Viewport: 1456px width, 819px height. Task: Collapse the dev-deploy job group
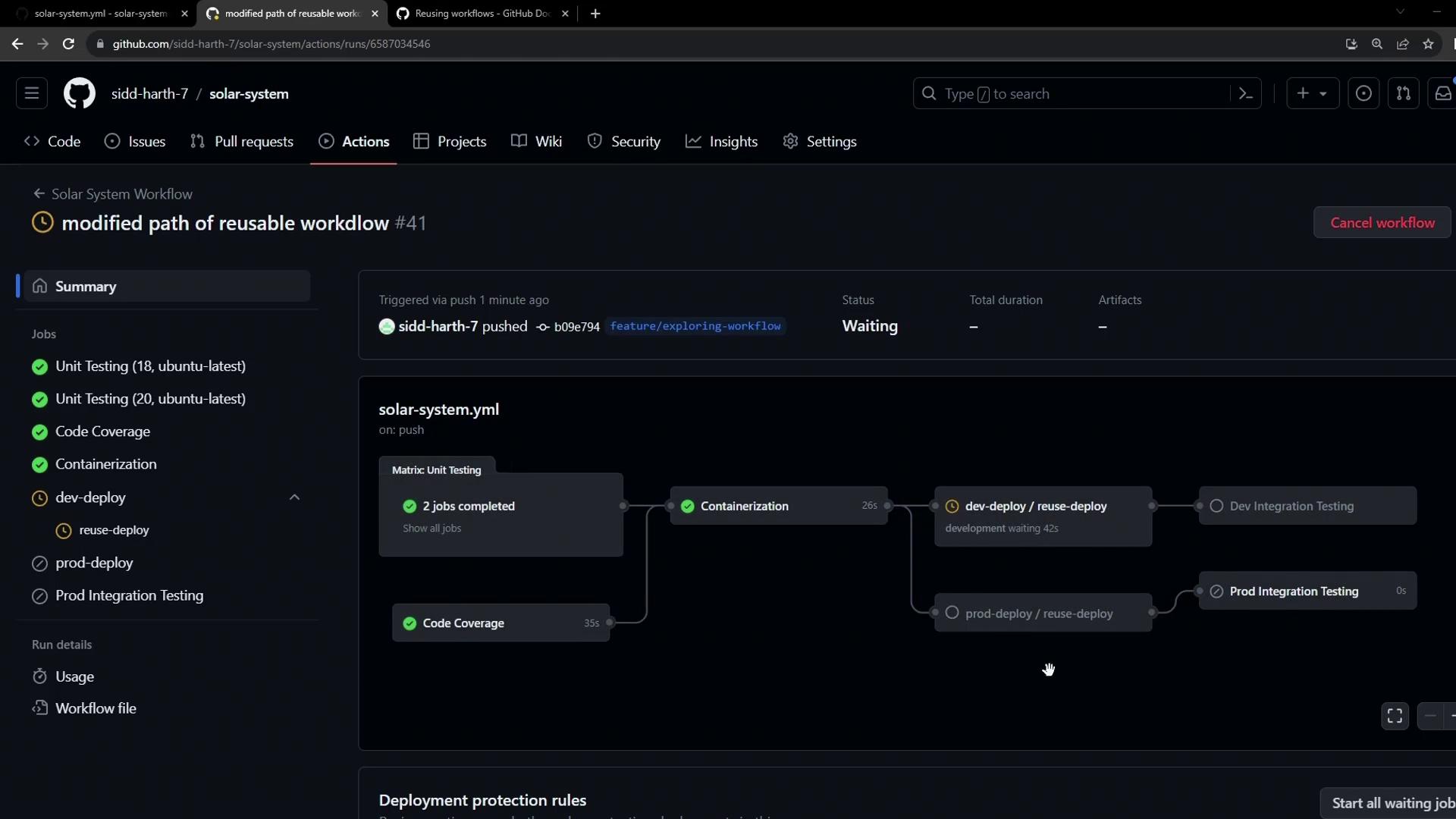[x=294, y=497]
